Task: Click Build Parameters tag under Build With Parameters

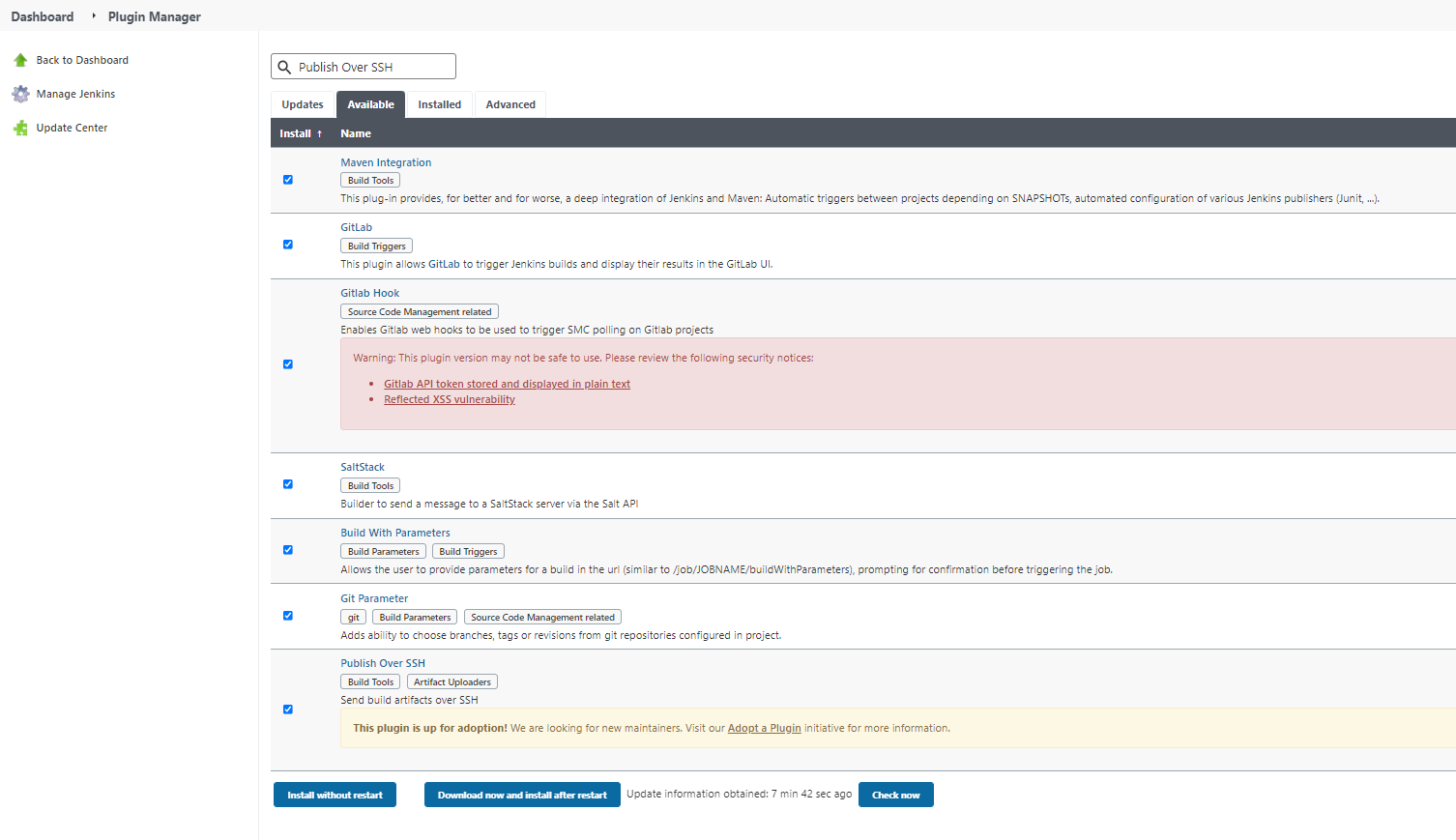Action: [383, 552]
